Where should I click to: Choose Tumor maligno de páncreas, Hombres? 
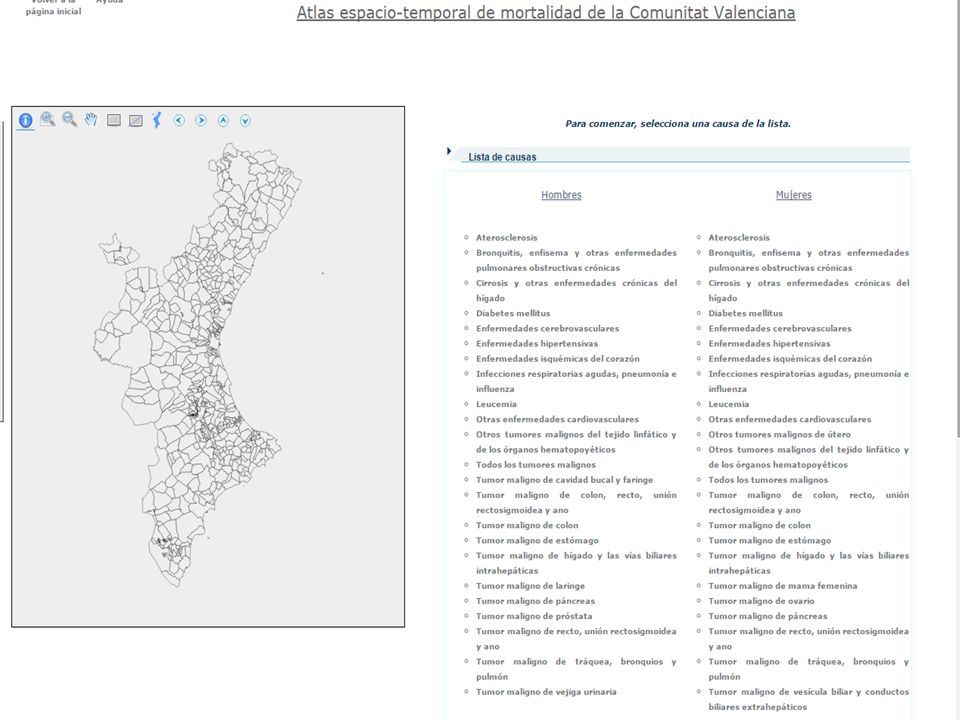pos(535,601)
